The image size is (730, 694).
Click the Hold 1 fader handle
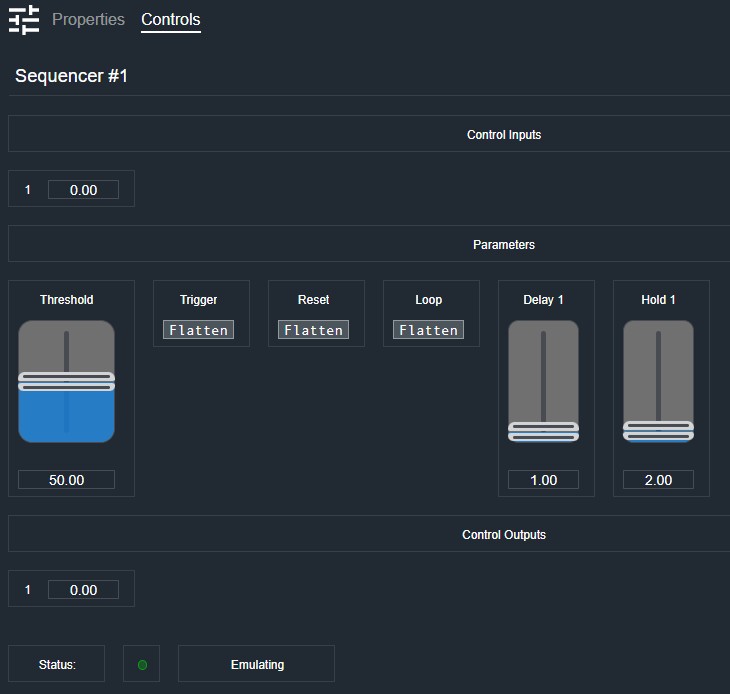[658, 431]
